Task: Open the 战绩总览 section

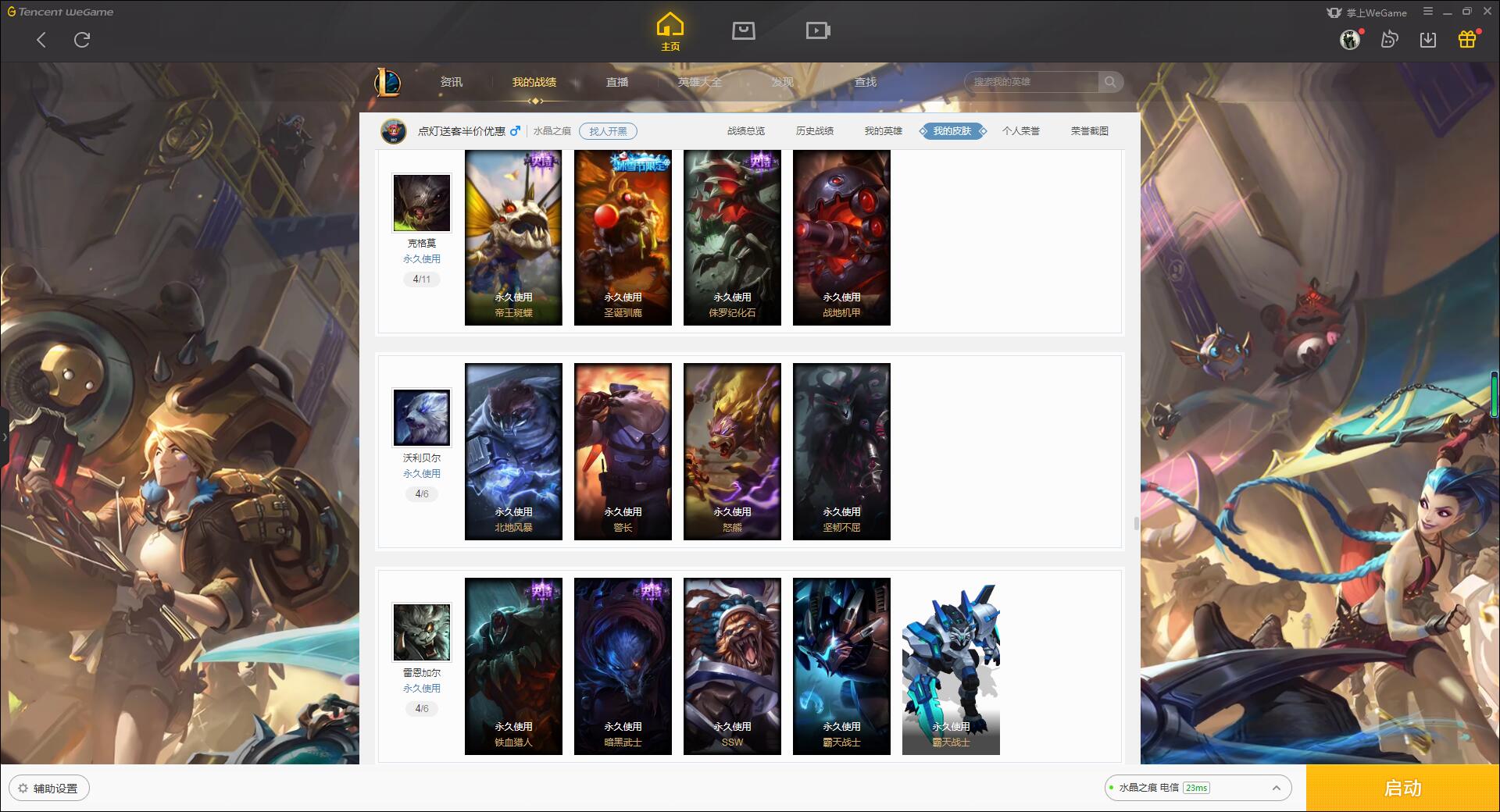Action: [x=746, y=131]
